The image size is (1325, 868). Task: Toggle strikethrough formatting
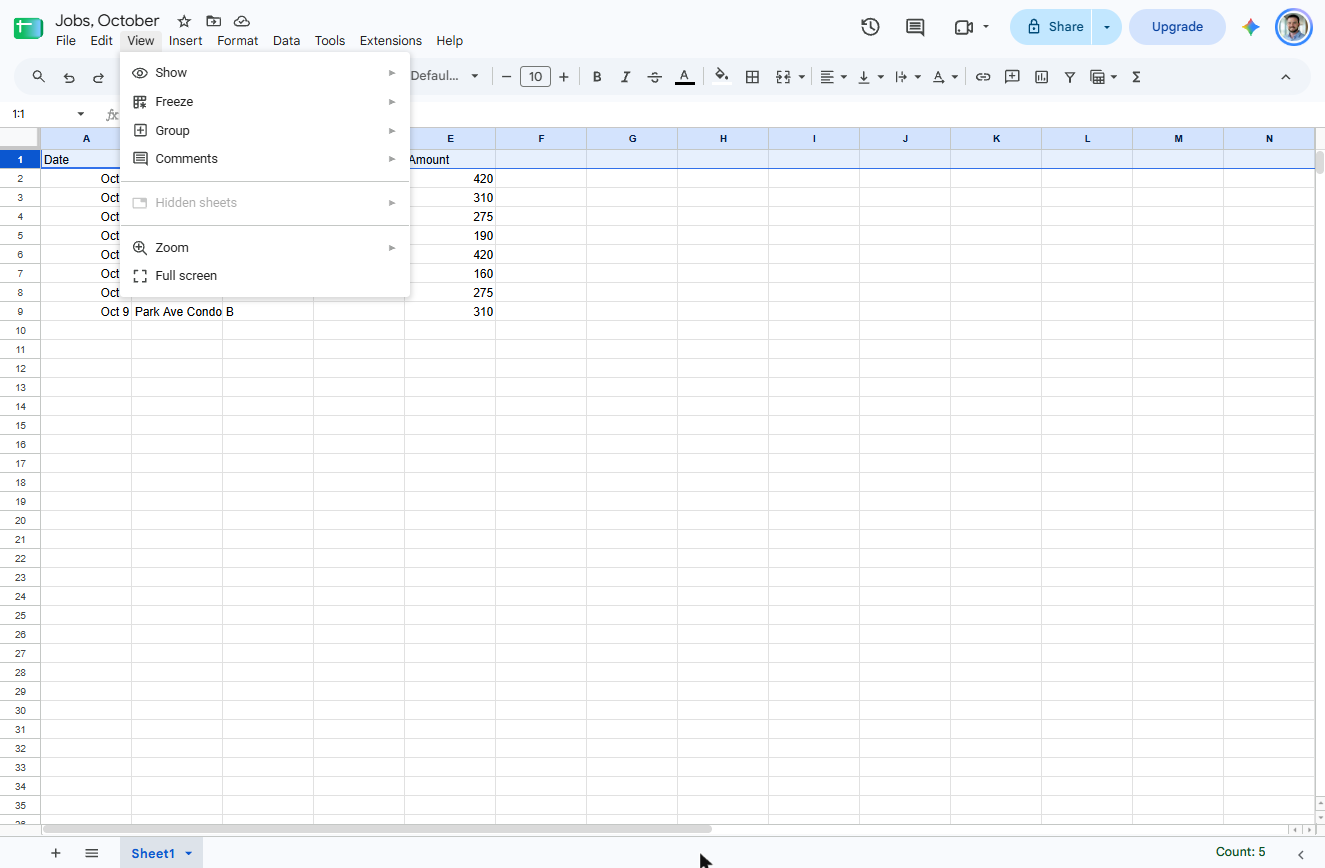pyautogui.click(x=655, y=77)
